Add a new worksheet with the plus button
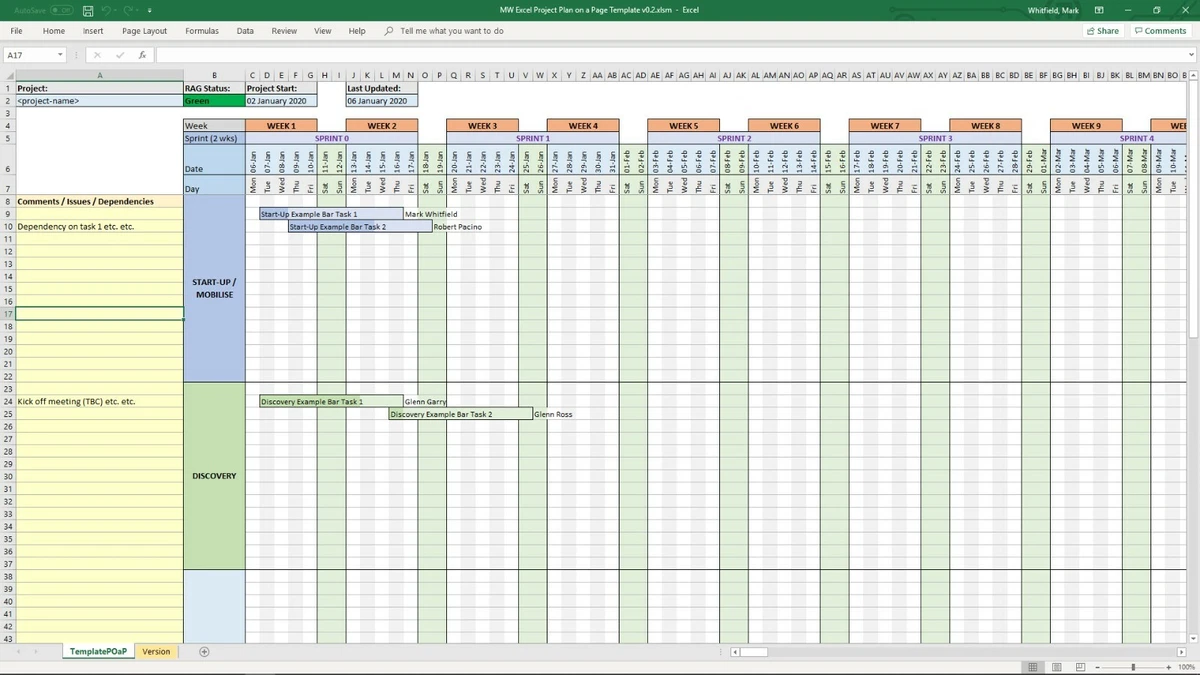 tap(204, 651)
